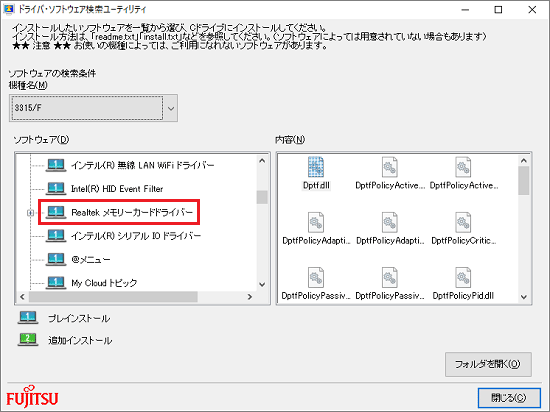Click the software list scroll-down arrow
The image size is (550, 412).
tap(262, 284)
